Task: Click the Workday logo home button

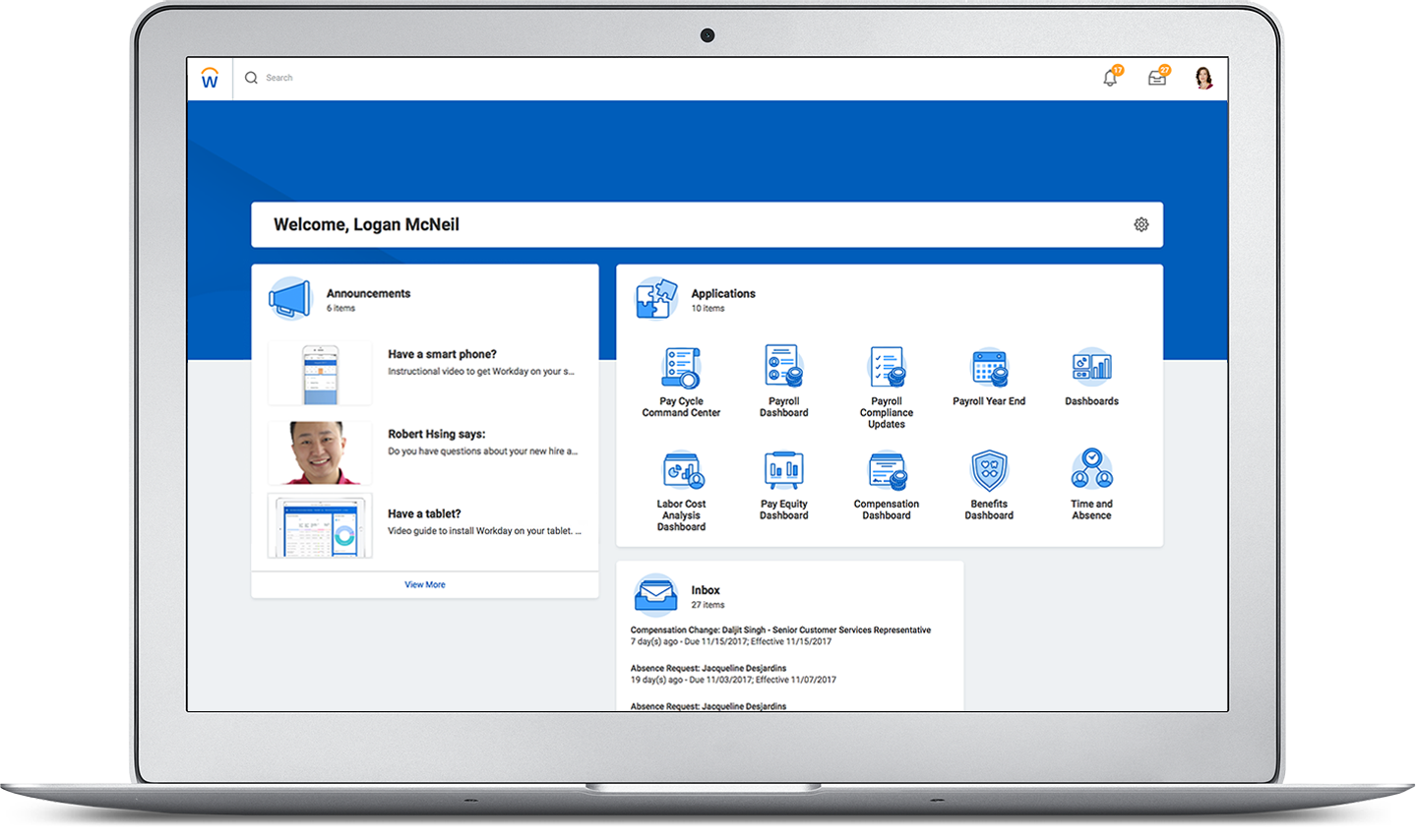Action: pos(210,79)
